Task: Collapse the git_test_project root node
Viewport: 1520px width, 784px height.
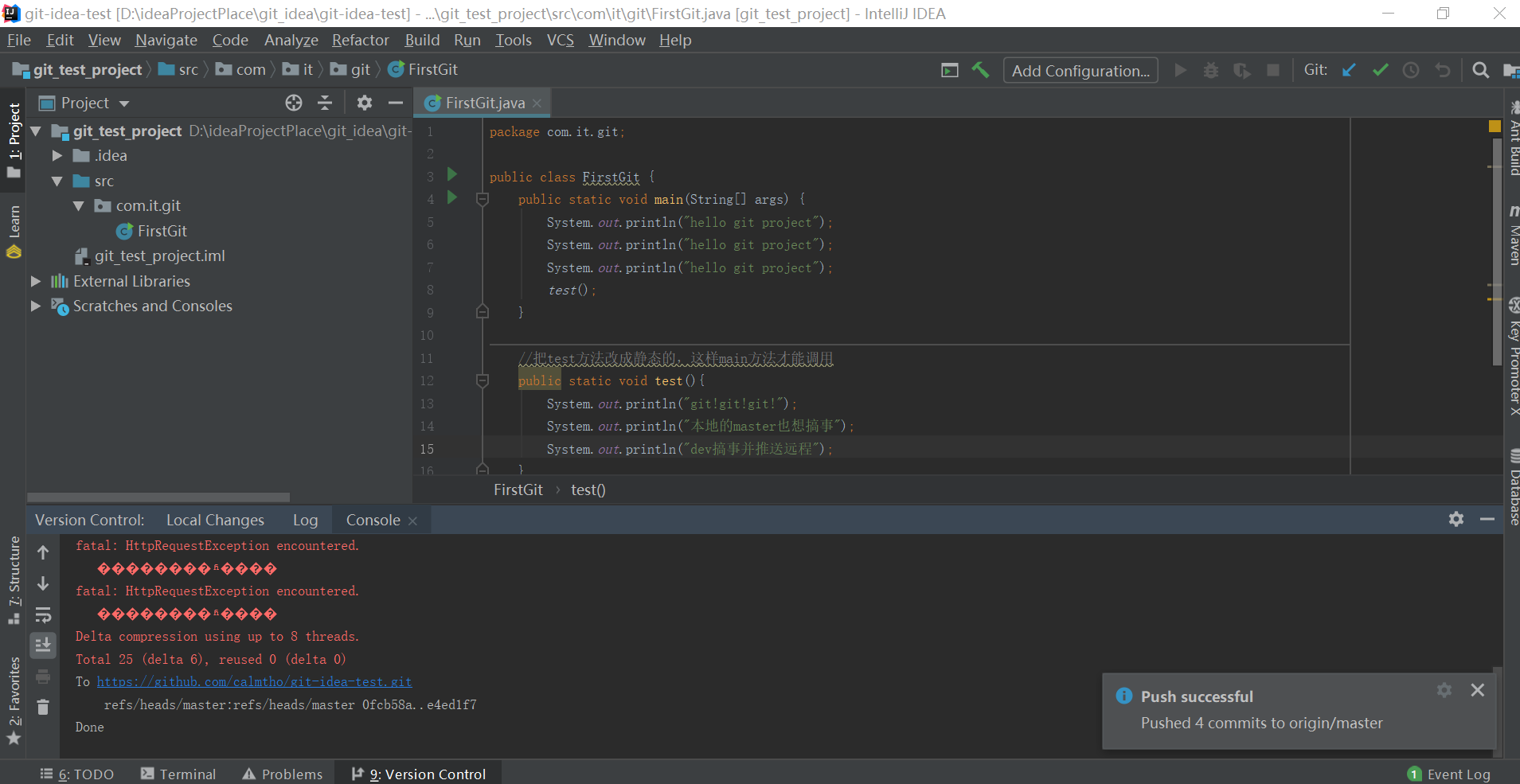Action: click(36, 131)
